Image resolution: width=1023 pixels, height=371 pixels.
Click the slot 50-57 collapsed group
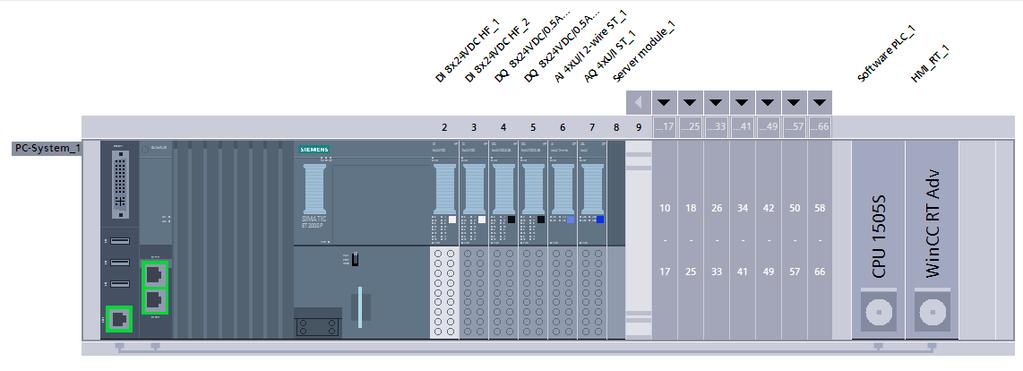click(x=794, y=239)
